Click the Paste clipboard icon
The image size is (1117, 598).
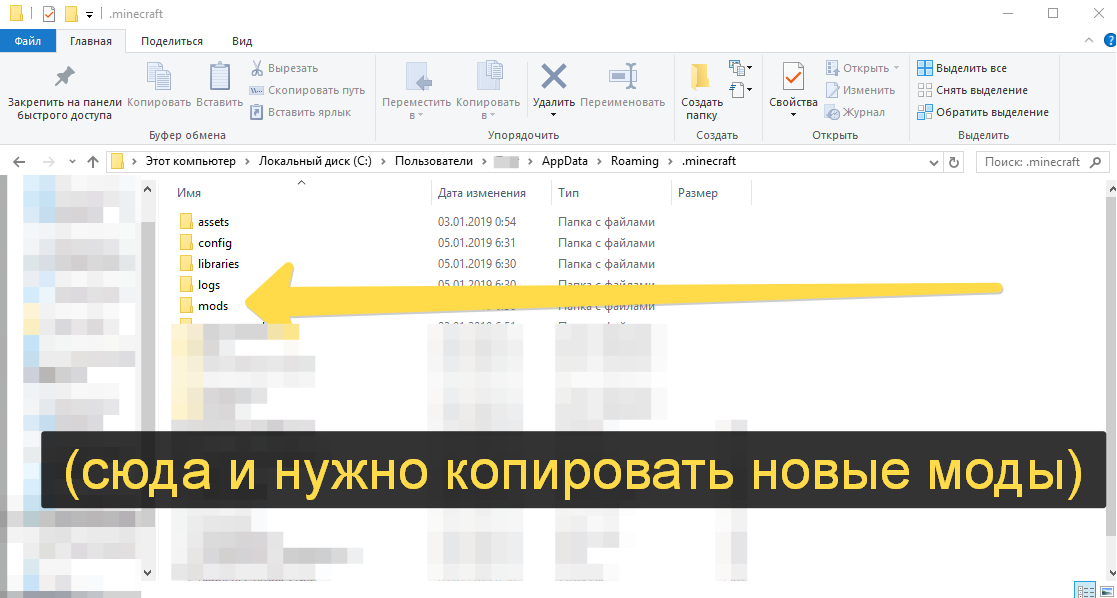point(219,77)
